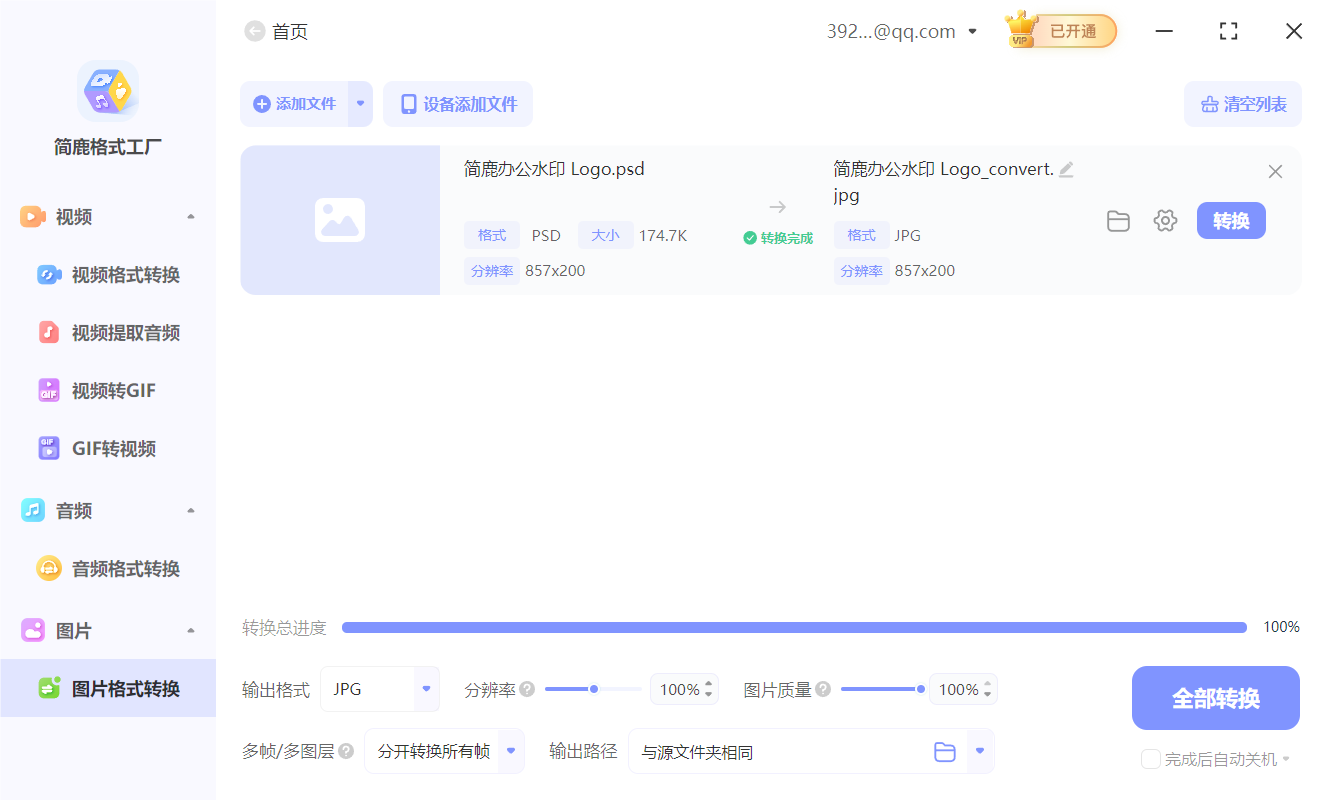Click the PSD file thumbnail
Image resolution: width=1326 pixels, height=800 pixels.
pyautogui.click(x=340, y=220)
